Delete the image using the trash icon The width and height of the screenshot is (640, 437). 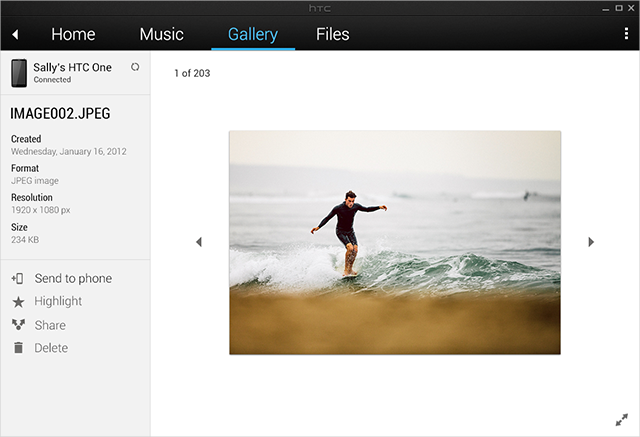pyautogui.click(x=17, y=348)
